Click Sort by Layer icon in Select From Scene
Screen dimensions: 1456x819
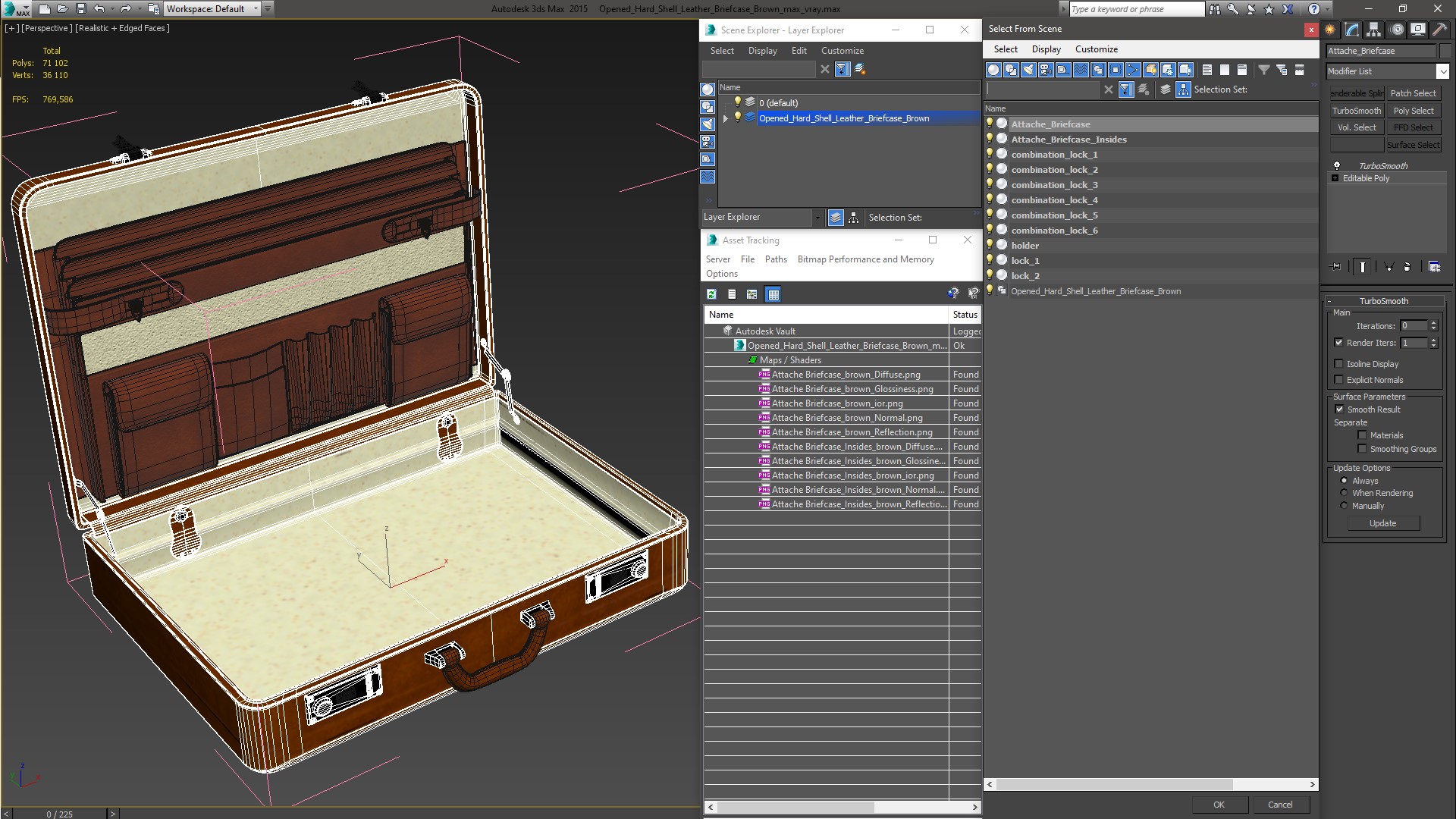[x=1166, y=89]
